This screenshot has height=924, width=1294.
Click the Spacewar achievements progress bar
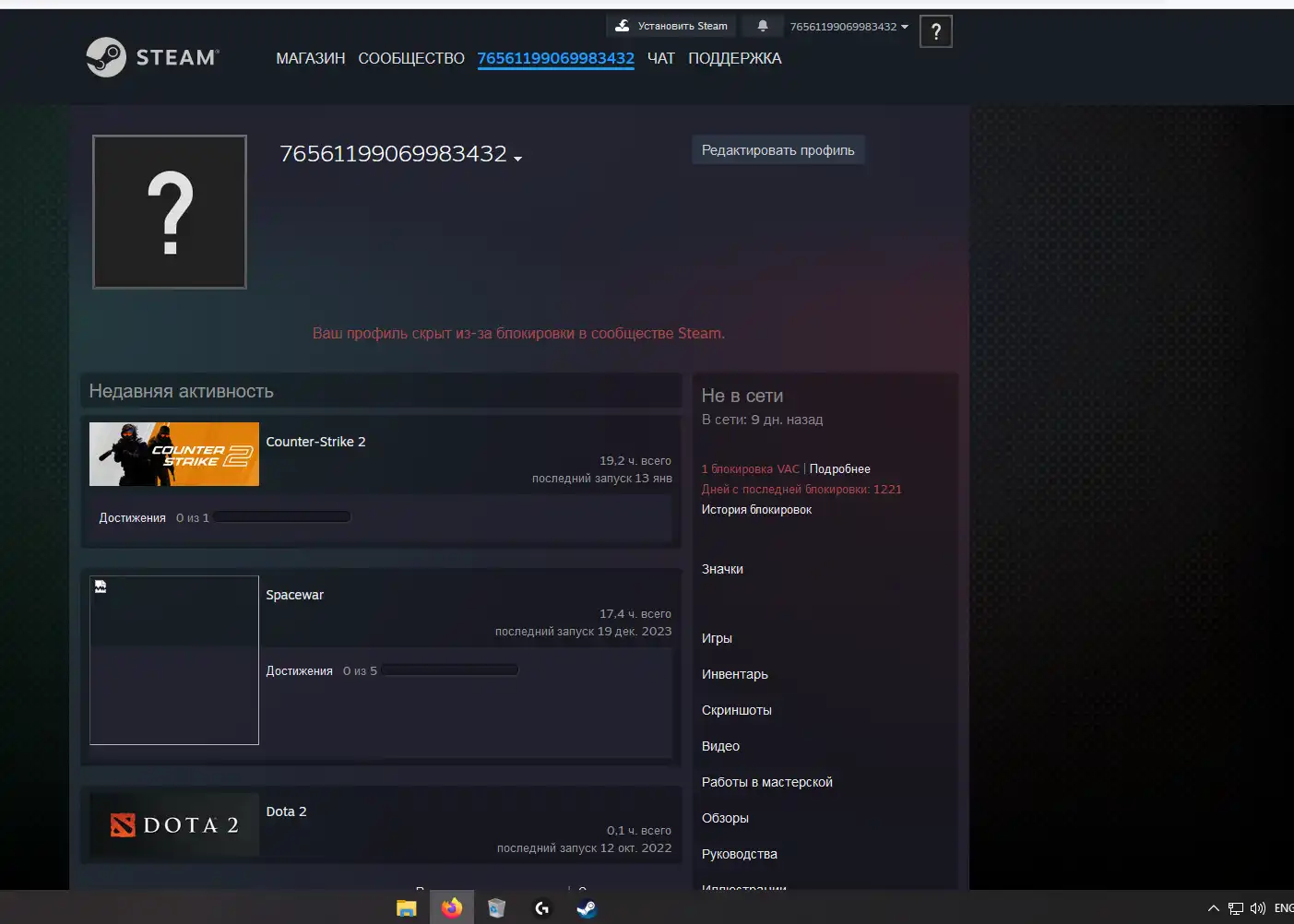tap(450, 670)
